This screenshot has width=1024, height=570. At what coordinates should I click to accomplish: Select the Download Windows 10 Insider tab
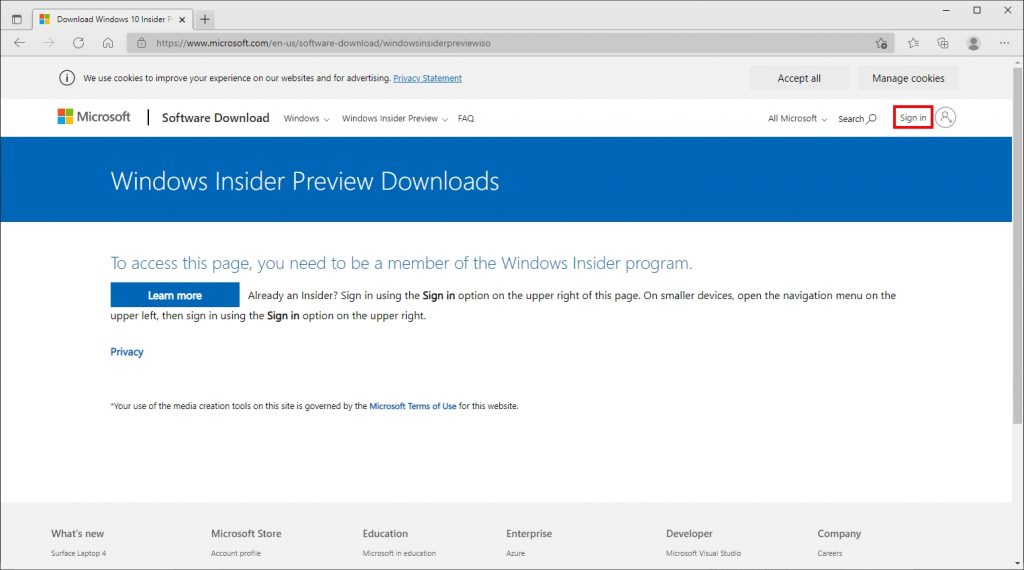tap(110, 19)
